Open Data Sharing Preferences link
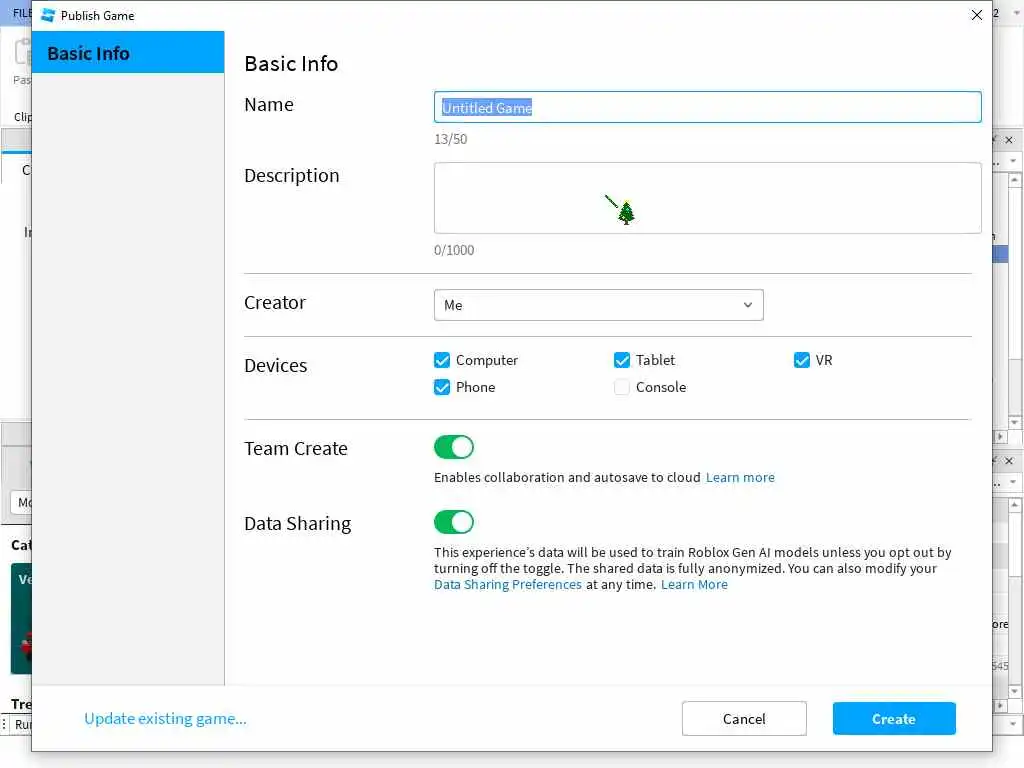 (507, 584)
